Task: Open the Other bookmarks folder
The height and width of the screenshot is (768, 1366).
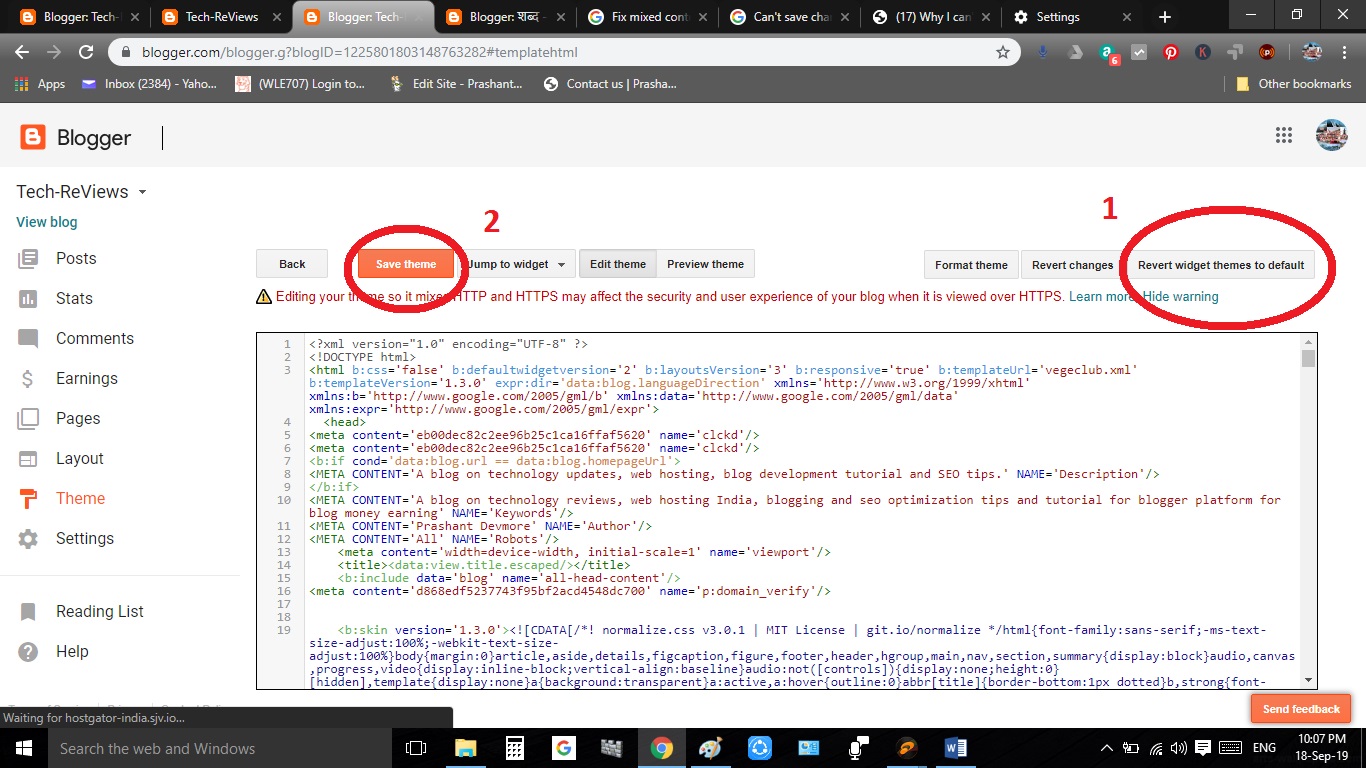Action: (x=1293, y=84)
